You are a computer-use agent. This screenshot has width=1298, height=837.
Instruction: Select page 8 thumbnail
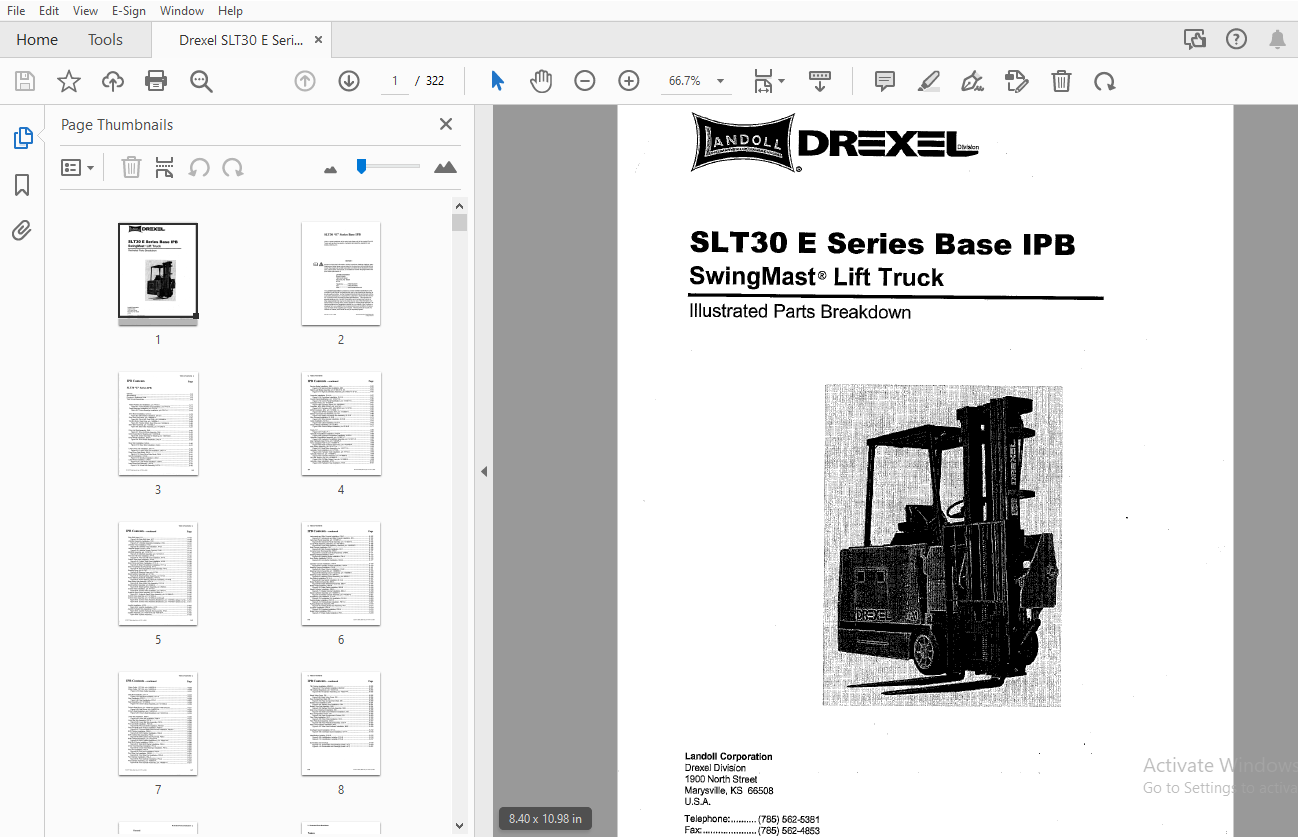click(341, 724)
